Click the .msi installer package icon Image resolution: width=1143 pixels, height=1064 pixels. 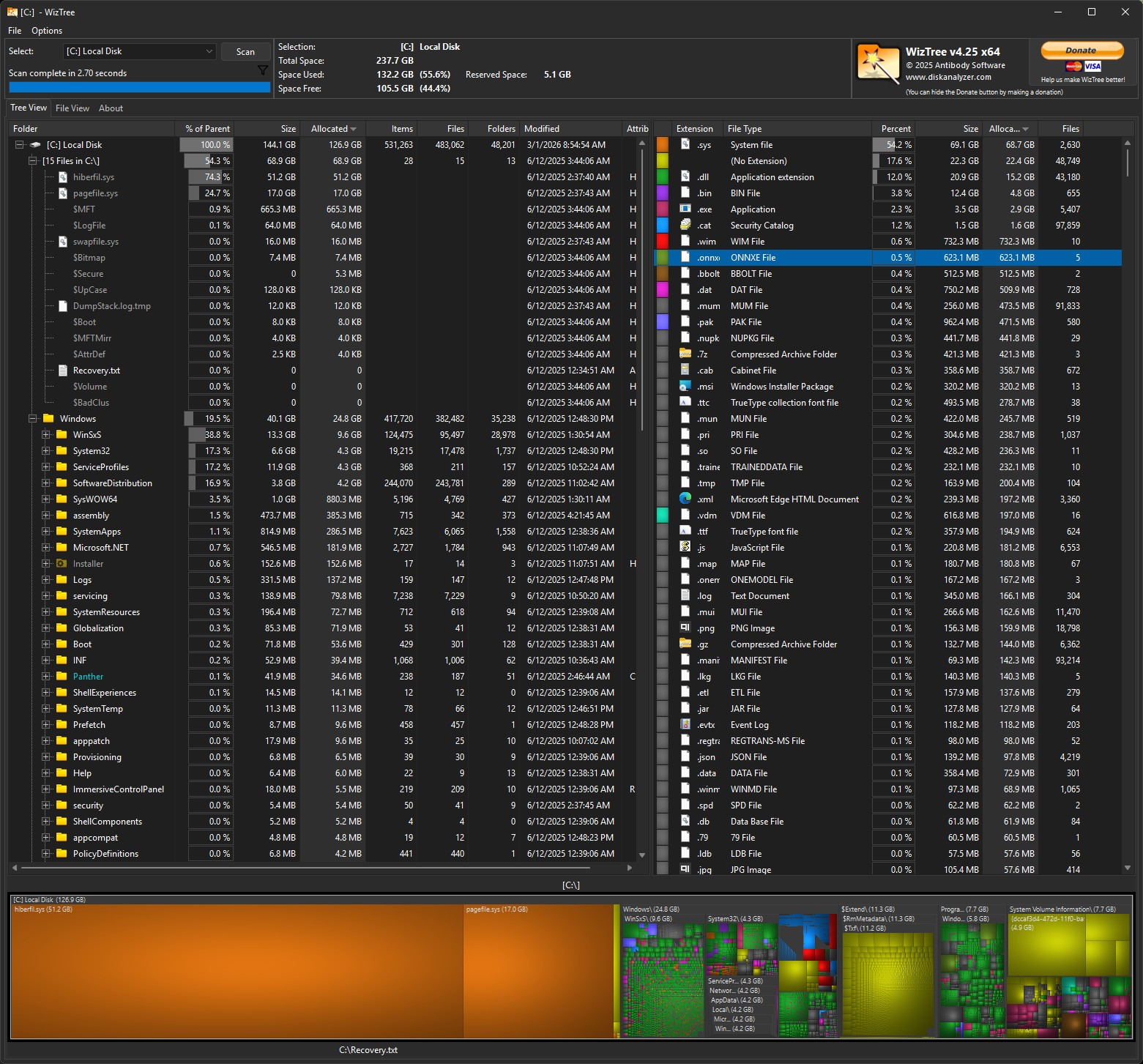tap(685, 386)
